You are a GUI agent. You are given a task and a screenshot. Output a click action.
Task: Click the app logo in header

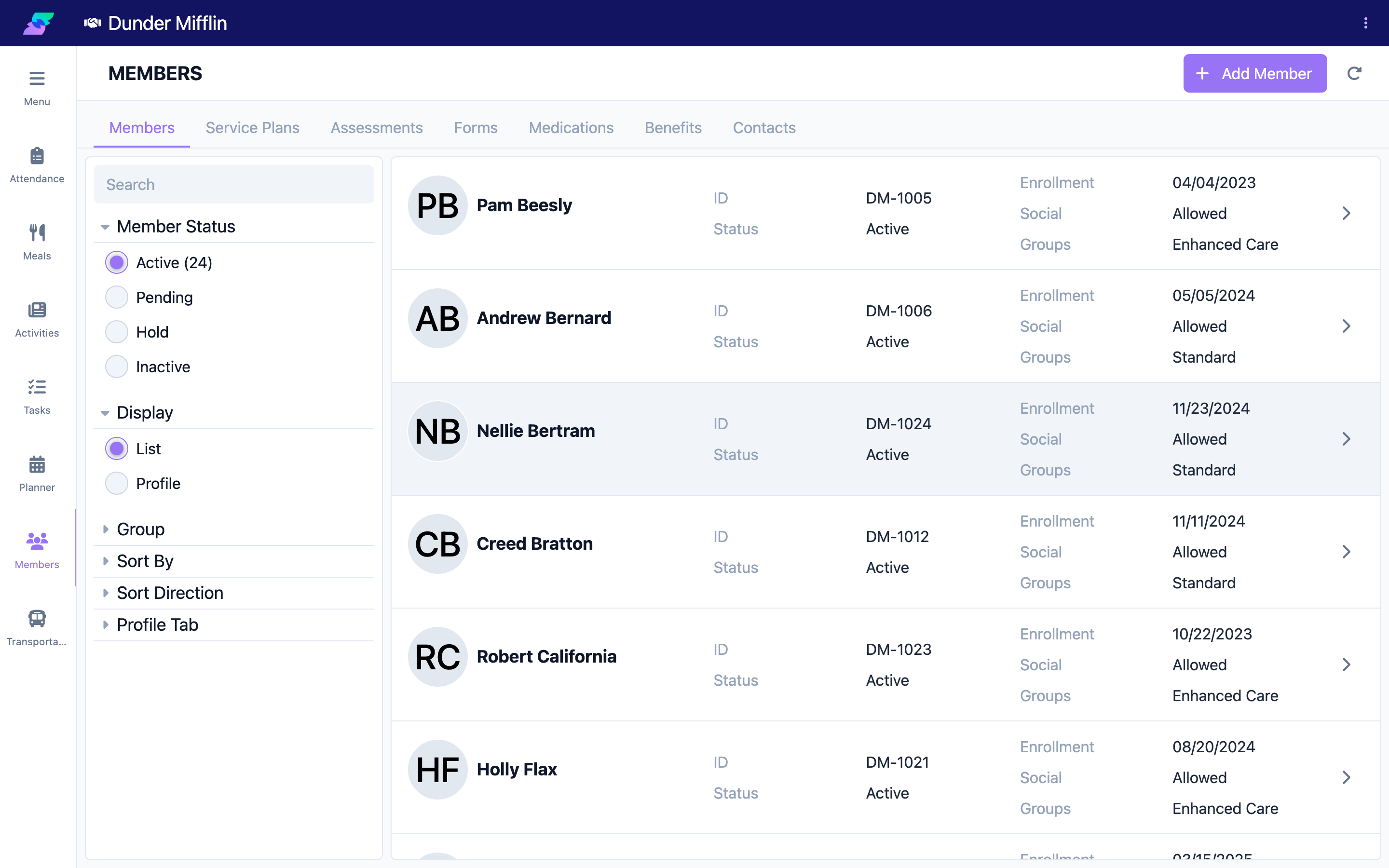39,23
